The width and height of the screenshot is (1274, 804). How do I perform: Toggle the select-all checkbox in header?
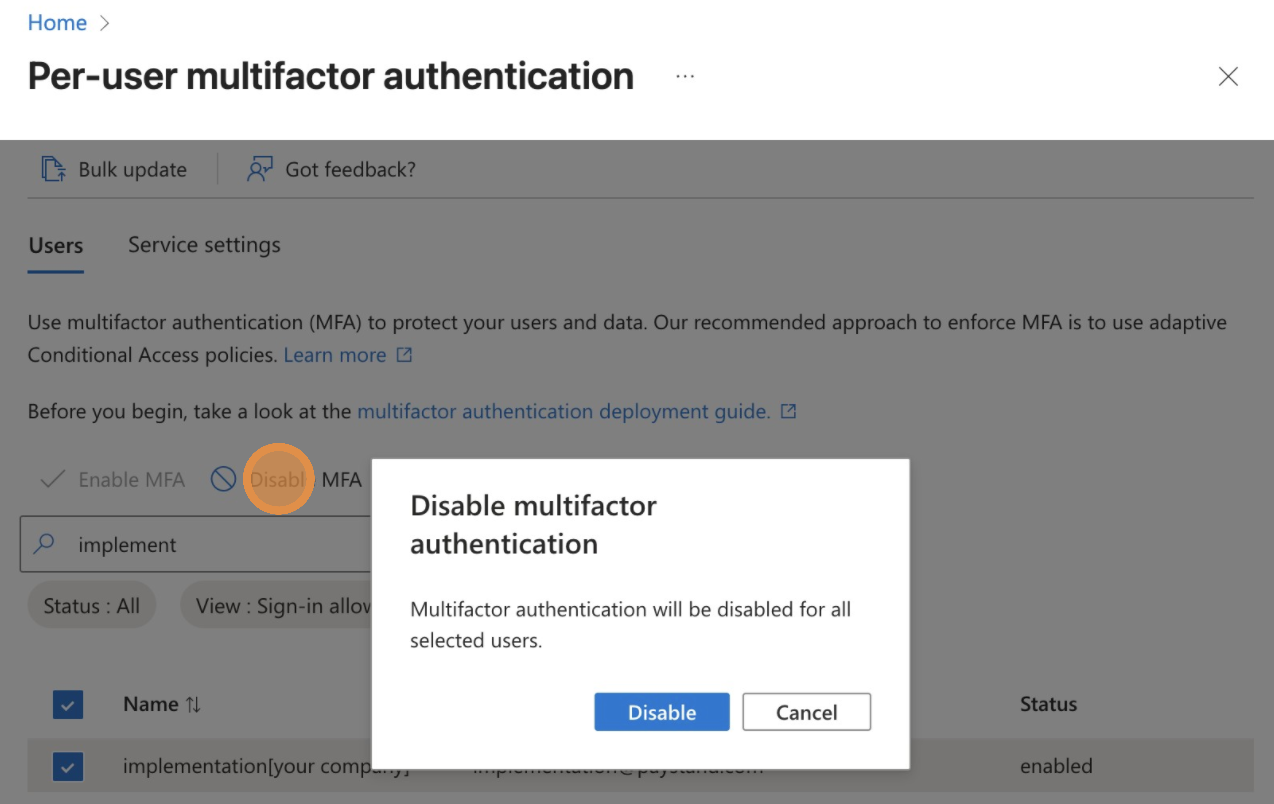click(x=68, y=705)
